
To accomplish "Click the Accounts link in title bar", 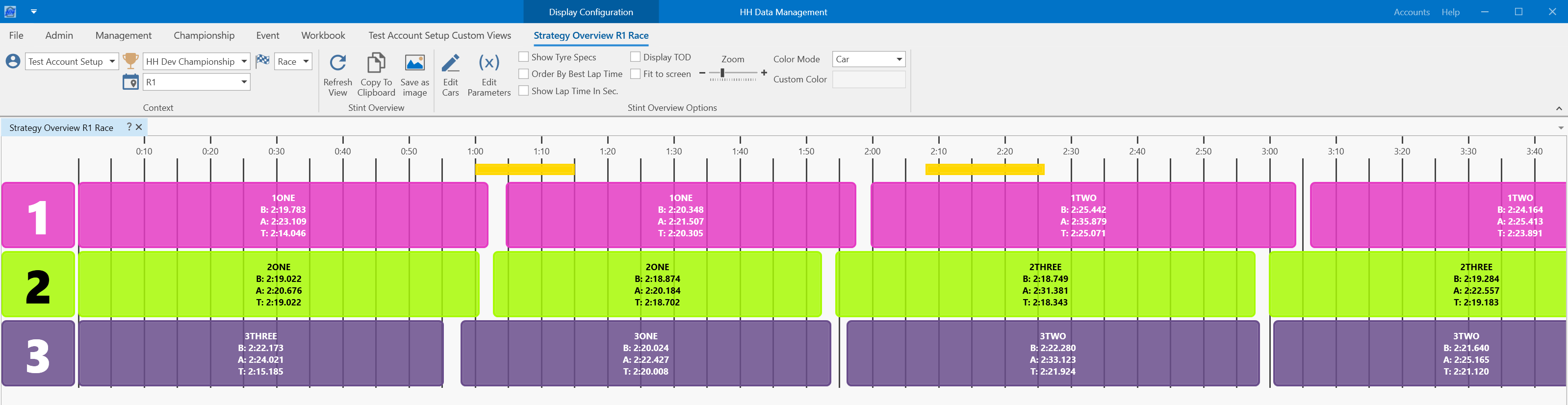I will click(1411, 12).
